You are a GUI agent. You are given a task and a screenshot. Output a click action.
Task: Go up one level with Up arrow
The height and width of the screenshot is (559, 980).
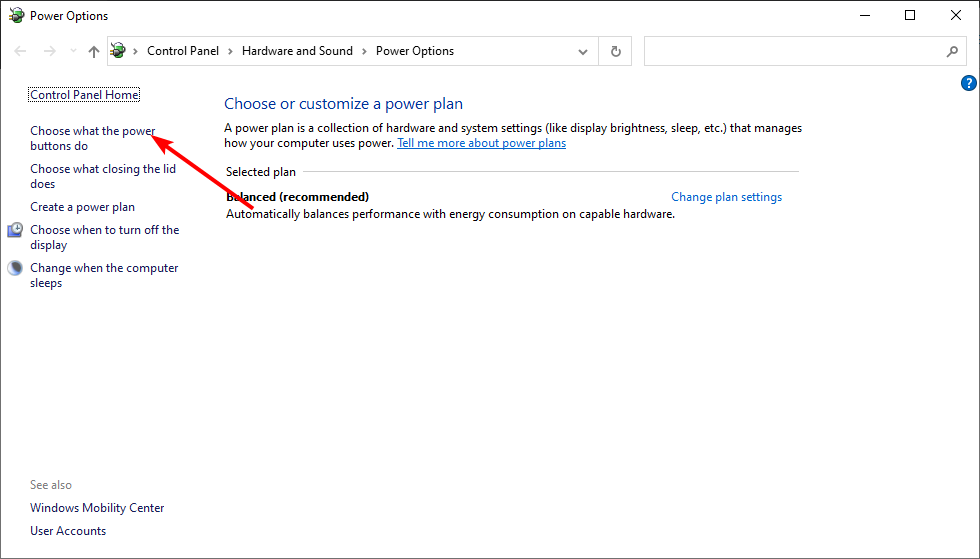[94, 51]
